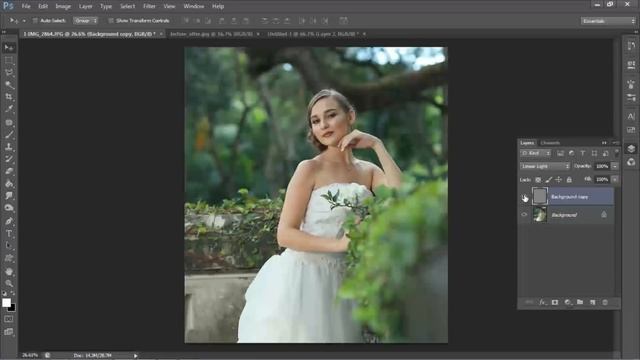
Task: Click the Background copy layer thumbnail
Action: coord(540,196)
